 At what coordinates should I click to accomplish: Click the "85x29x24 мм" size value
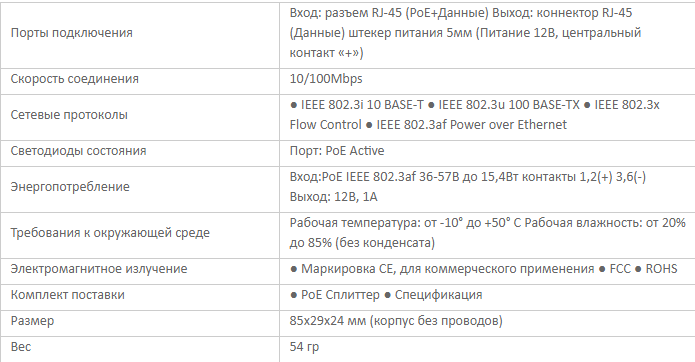pos(328,321)
